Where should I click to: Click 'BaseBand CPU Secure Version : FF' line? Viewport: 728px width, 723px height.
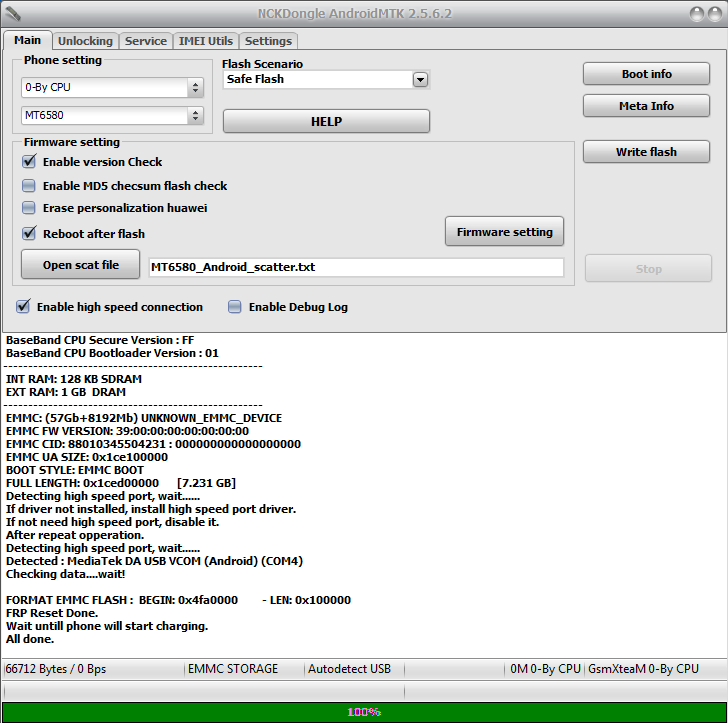100,340
